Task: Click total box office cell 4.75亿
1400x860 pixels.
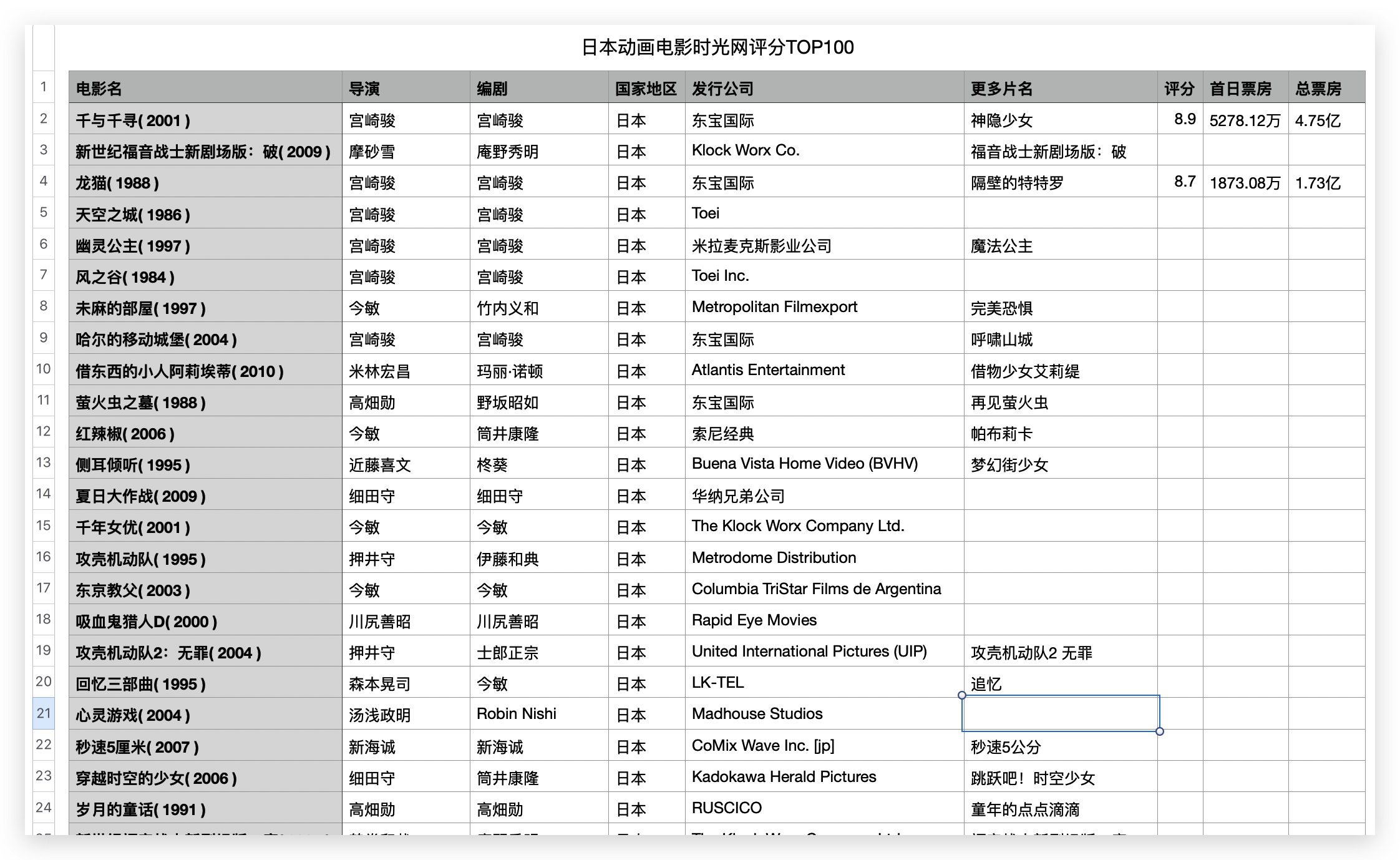Action: tap(1326, 119)
